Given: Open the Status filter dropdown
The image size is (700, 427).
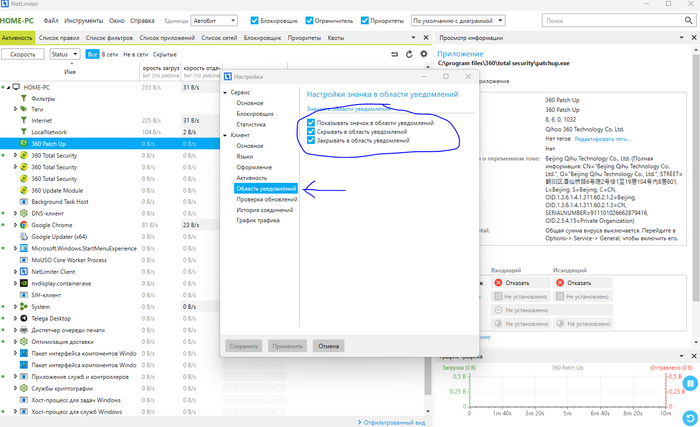Looking at the screenshot, I should 66,54.
